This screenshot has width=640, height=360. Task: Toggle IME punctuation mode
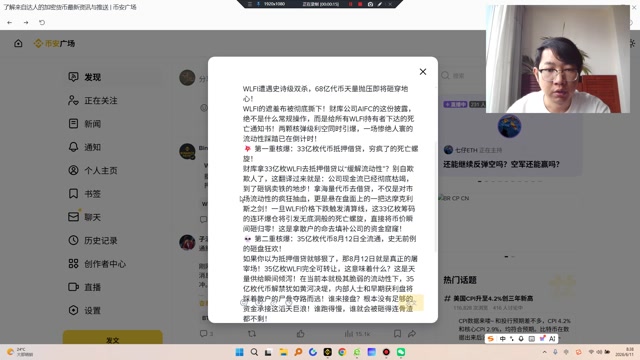pos(512,339)
